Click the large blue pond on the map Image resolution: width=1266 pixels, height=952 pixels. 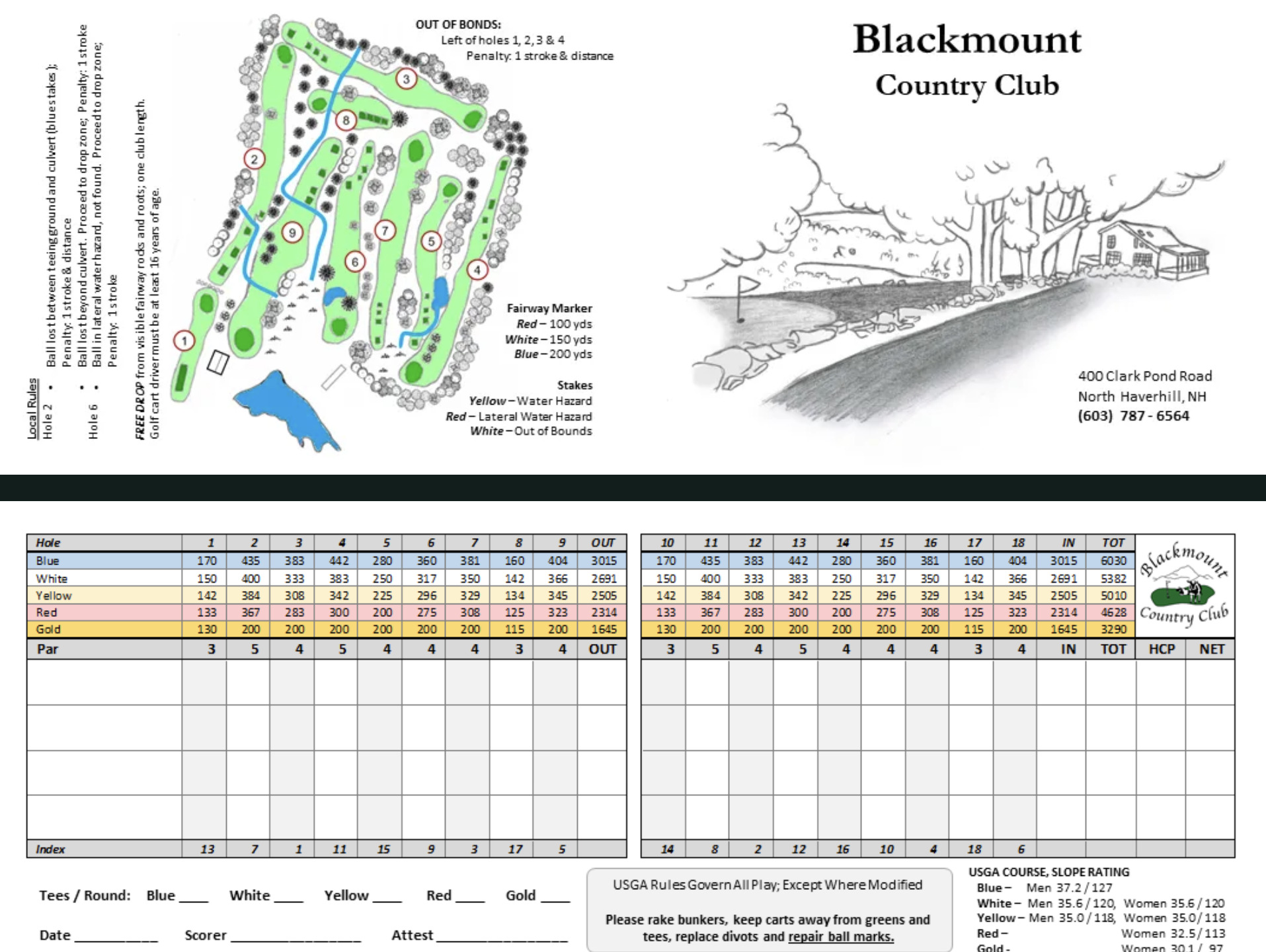[x=288, y=411]
